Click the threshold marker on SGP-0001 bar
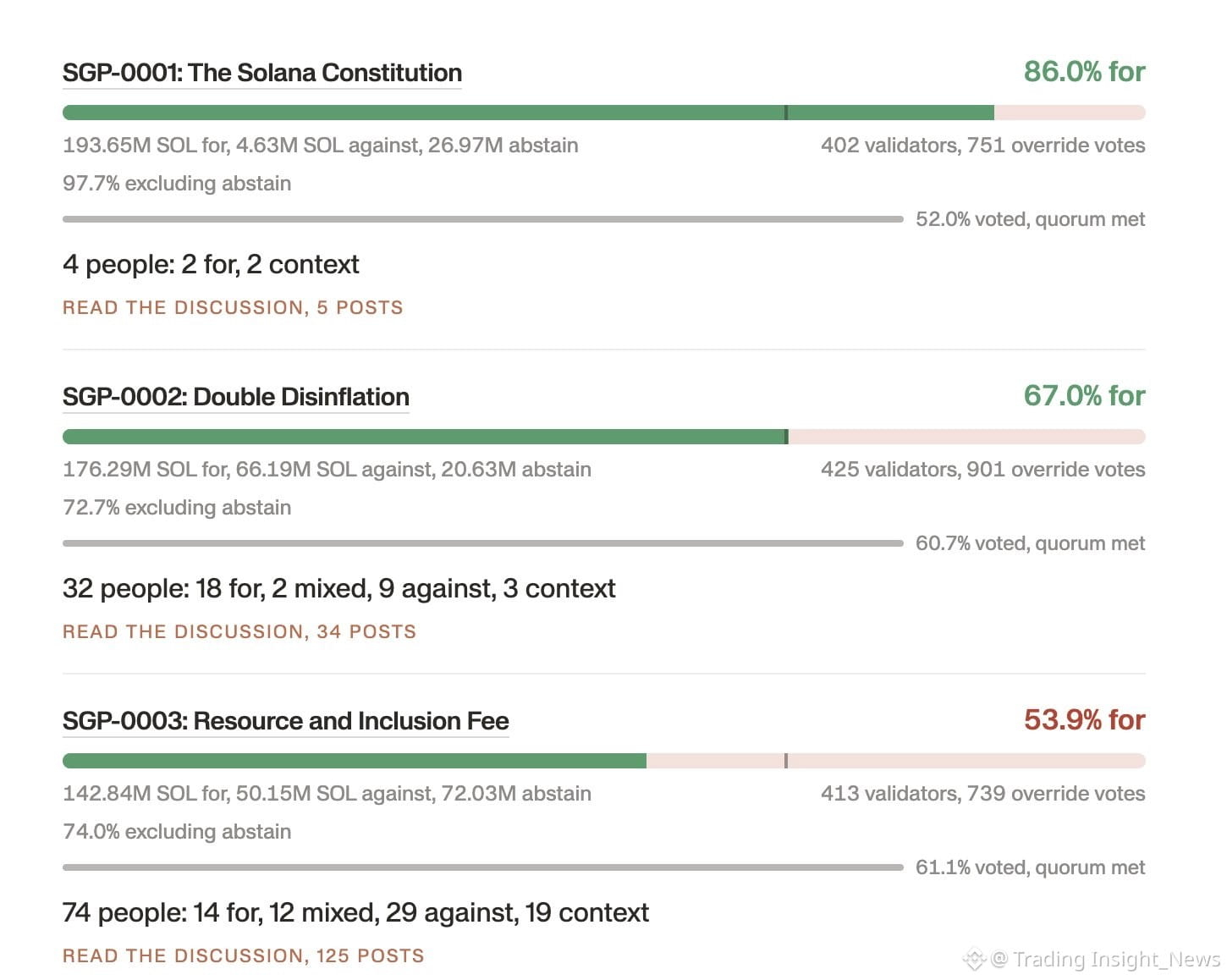This screenshot has height=980, width=1227. point(786,113)
